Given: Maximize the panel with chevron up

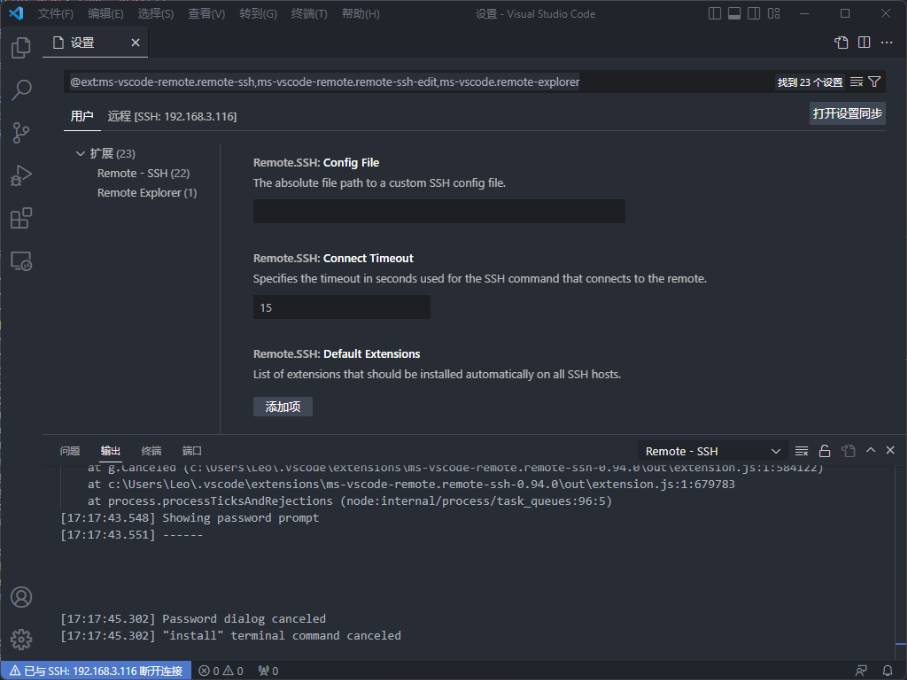Looking at the screenshot, I should [871, 450].
